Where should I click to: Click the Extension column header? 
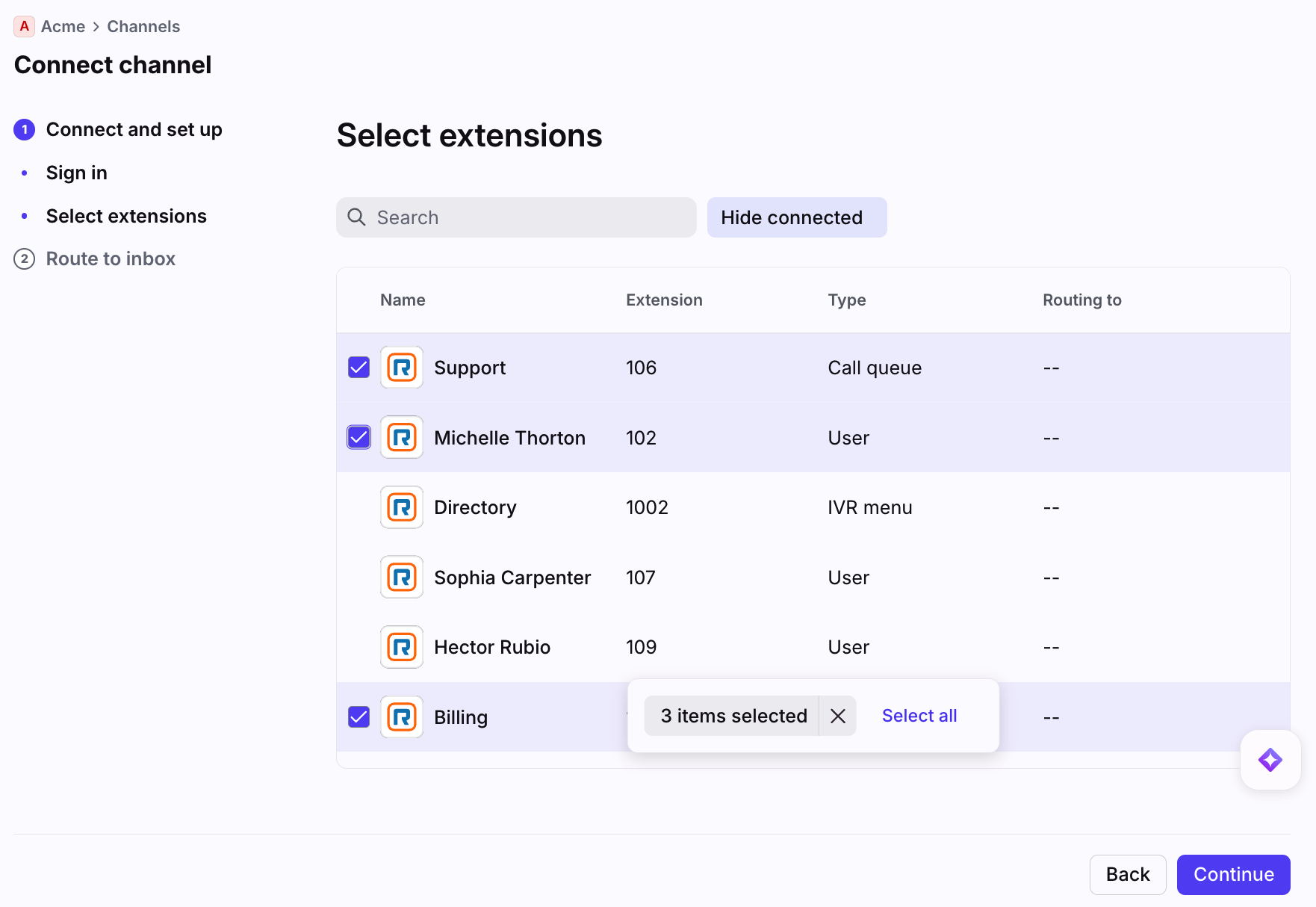click(664, 300)
